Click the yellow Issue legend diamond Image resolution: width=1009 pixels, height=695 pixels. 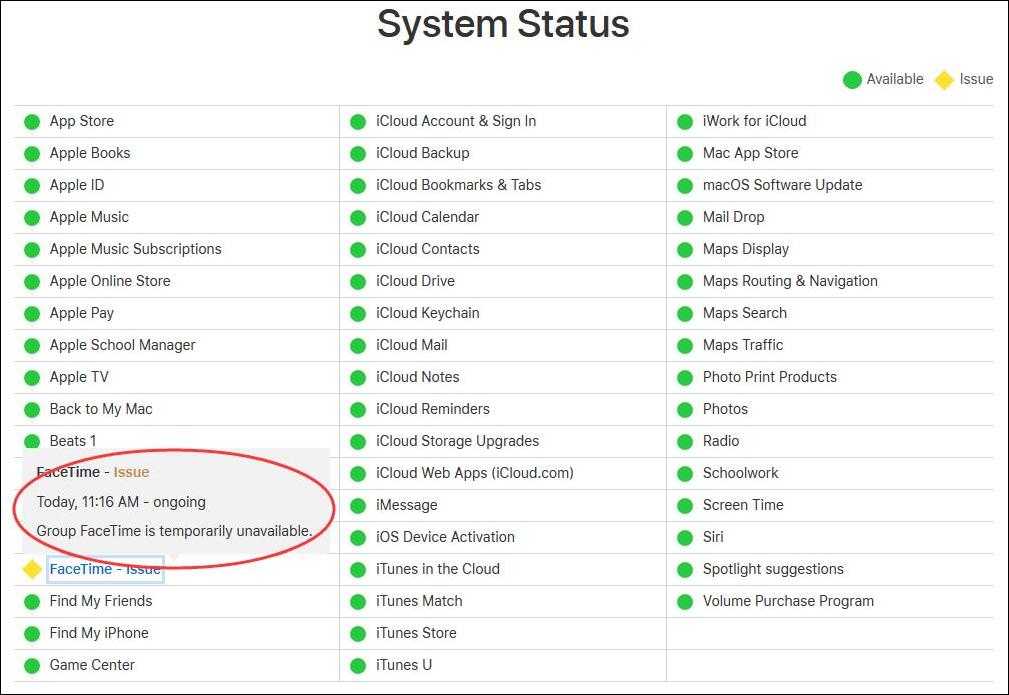(x=944, y=80)
